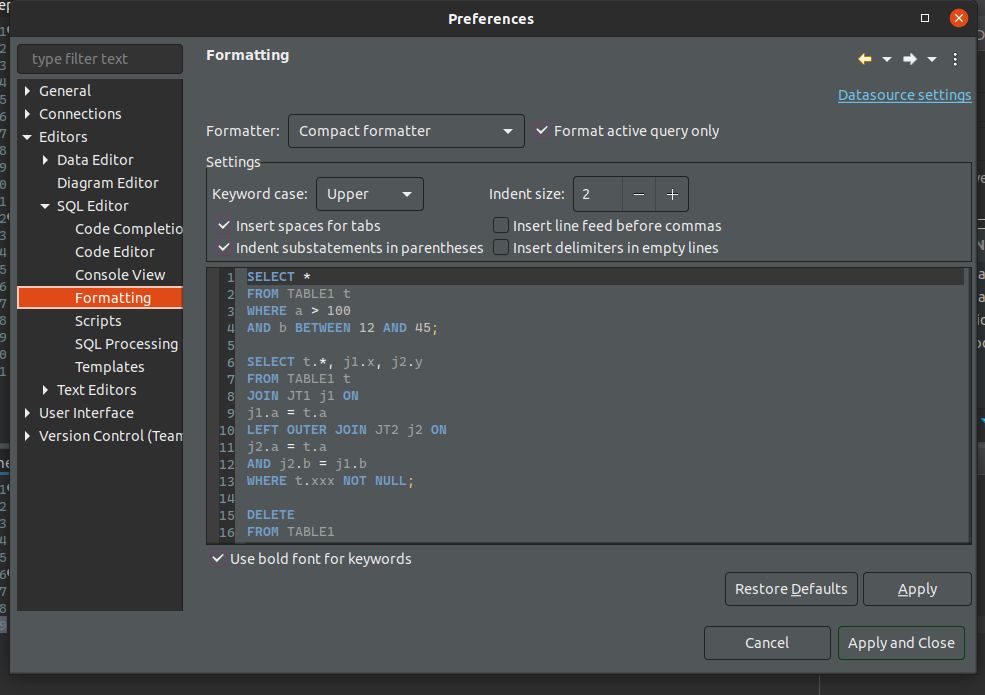Open the forward history dropdown arrow
The width and height of the screenshot is (985, 695).
931,60
